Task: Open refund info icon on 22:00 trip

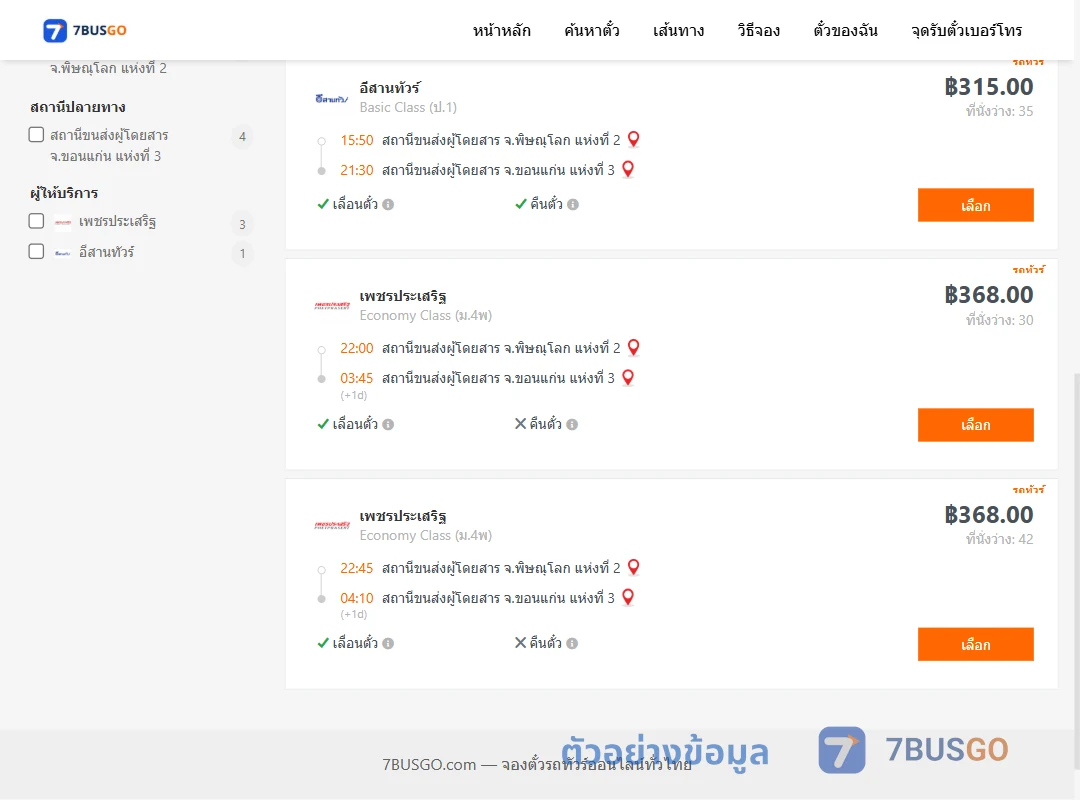Action: pos(572,424)
